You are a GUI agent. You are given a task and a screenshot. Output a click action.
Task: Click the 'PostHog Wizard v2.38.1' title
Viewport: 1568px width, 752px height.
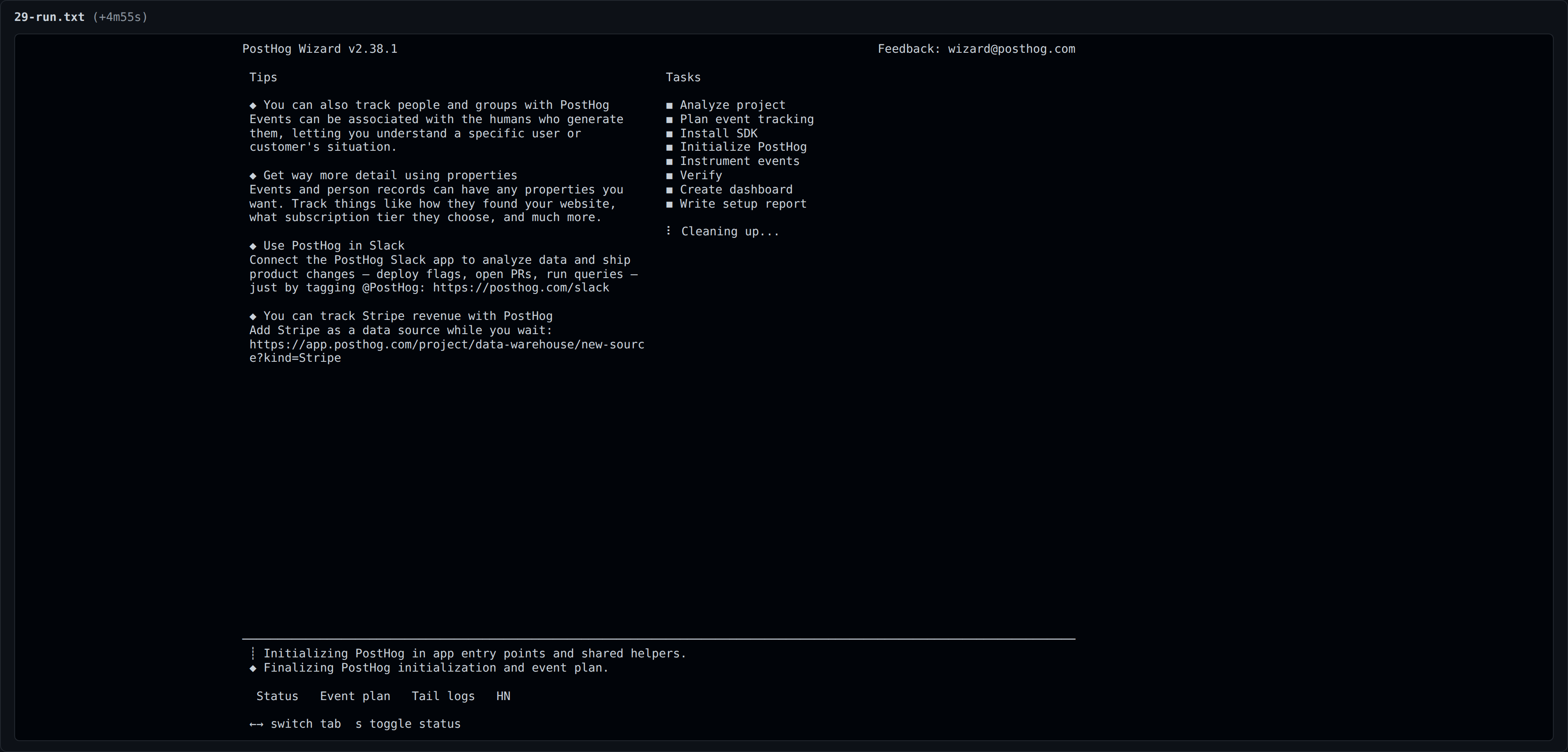point(320,49)
